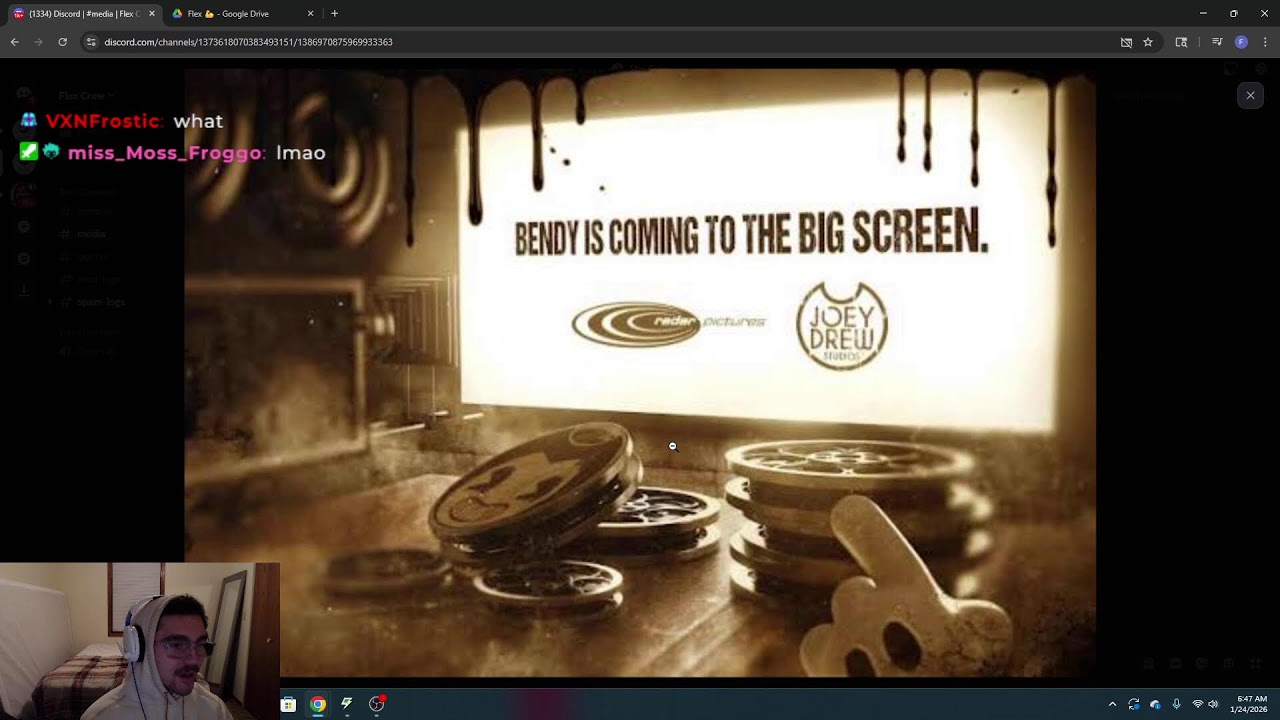Close the Discord browser tab
The width and height of the screenshot is (1280, 720).
[x=151, y=14]
